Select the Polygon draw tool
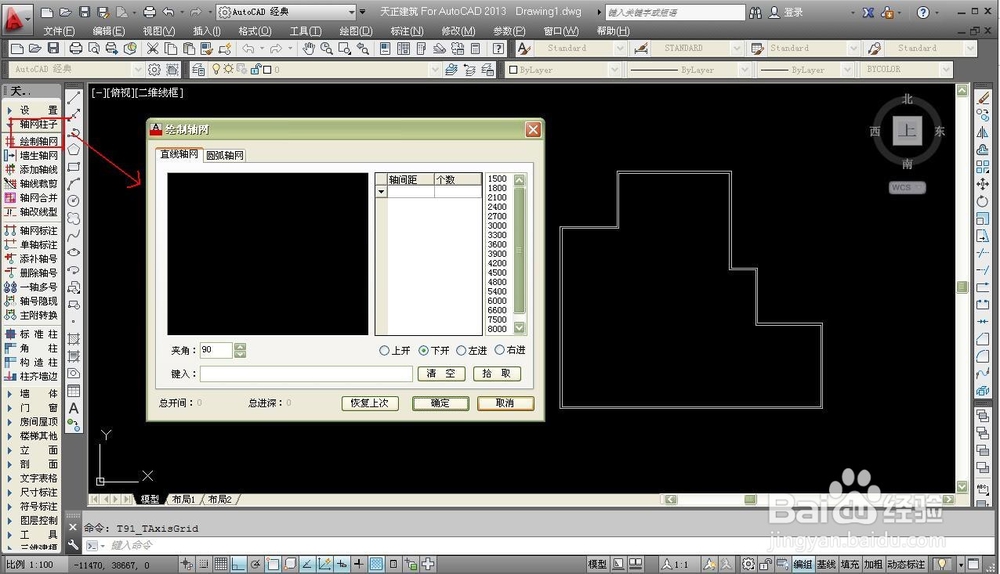This screenshot has width=1000, height=574. (74, 149)
